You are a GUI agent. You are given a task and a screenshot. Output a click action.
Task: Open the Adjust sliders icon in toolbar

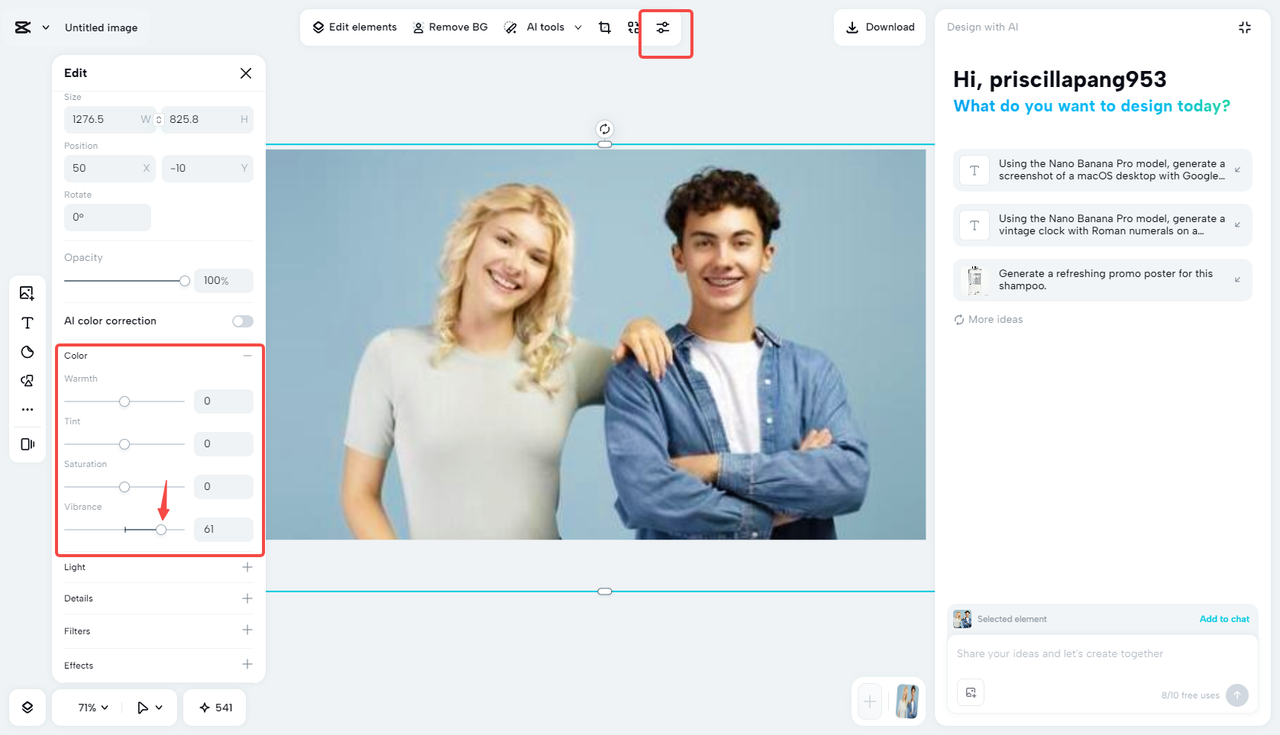pos(662,27)
